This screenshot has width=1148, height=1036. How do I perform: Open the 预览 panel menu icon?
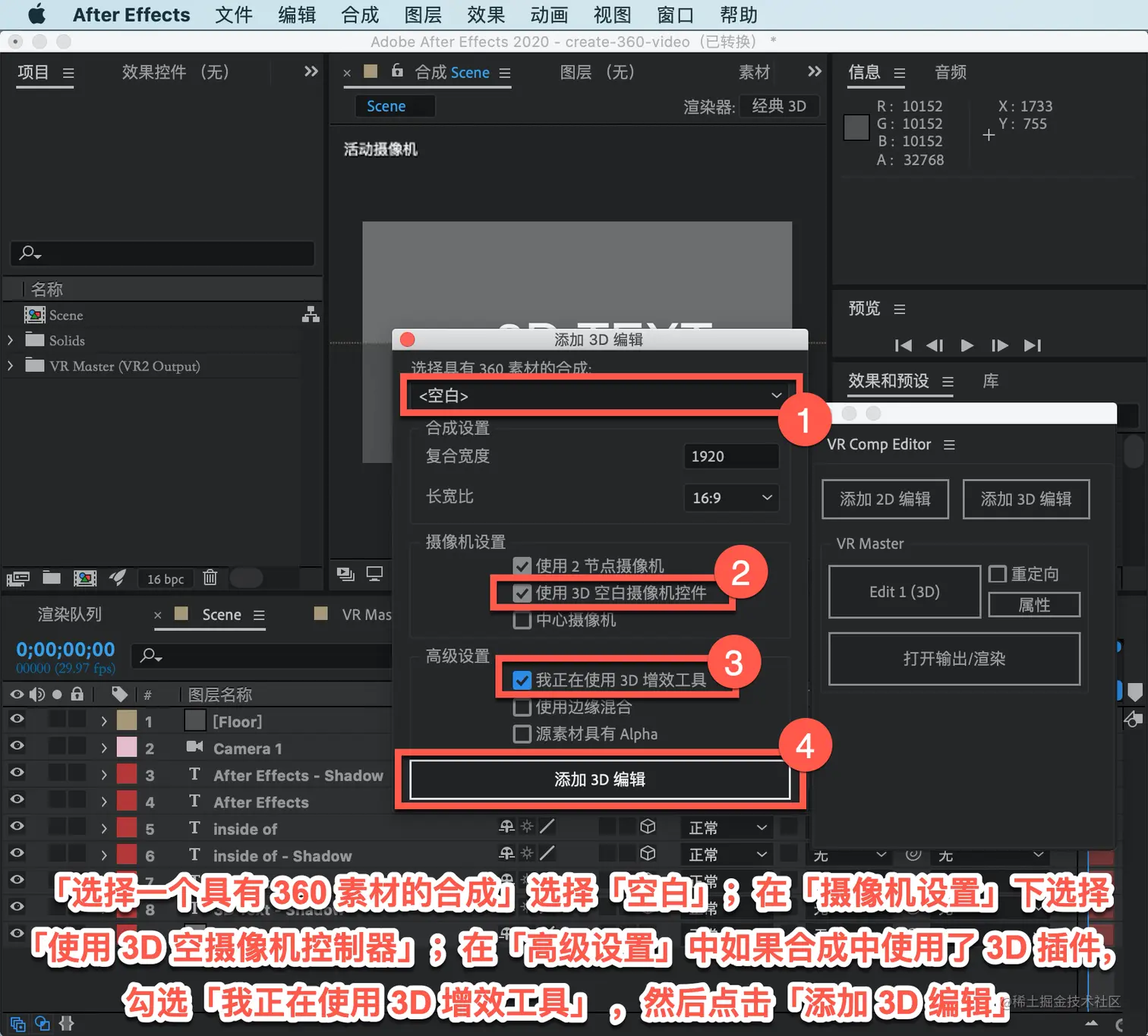tap(900, 309)
